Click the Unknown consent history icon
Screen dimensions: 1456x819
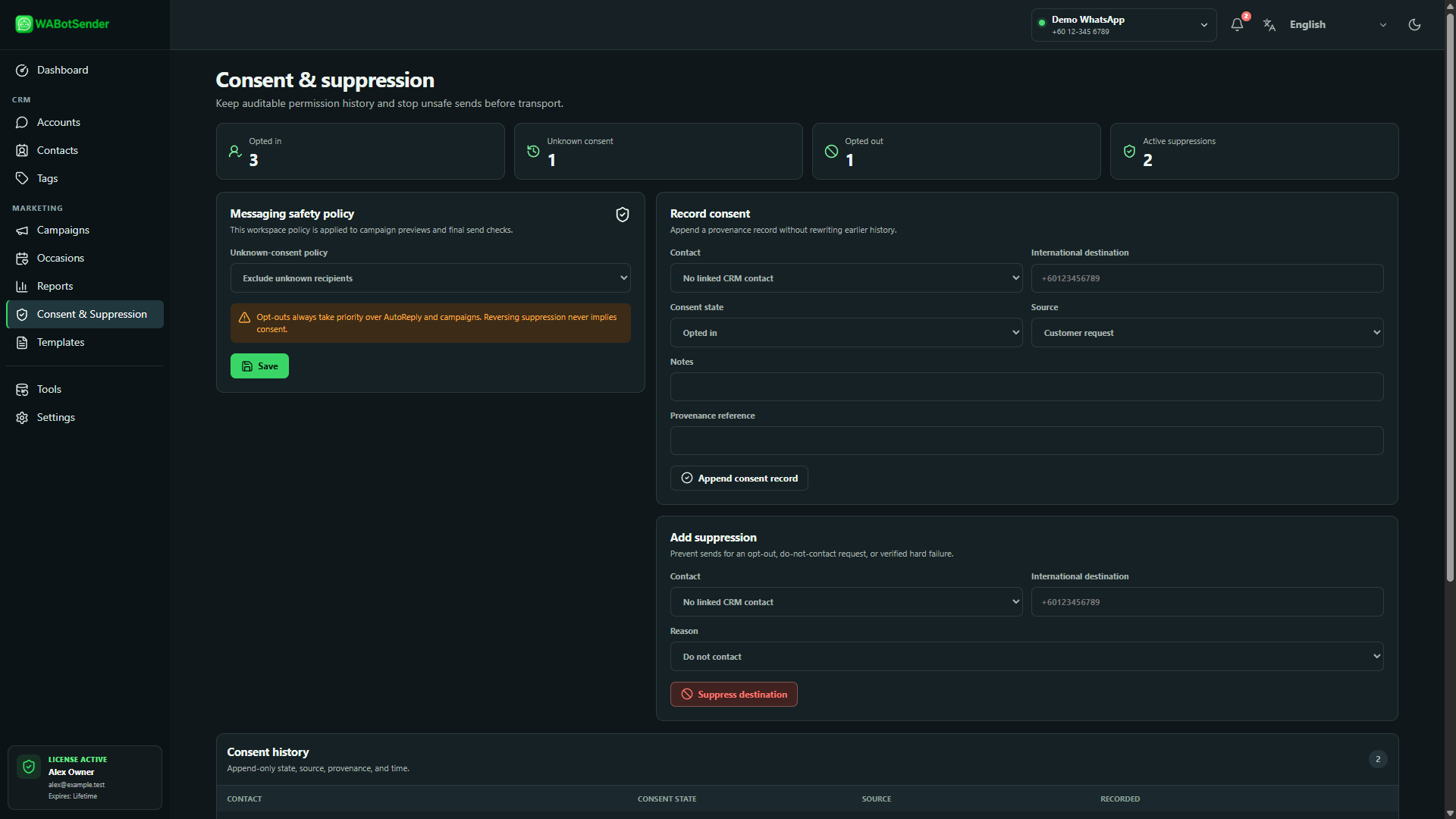533,152
